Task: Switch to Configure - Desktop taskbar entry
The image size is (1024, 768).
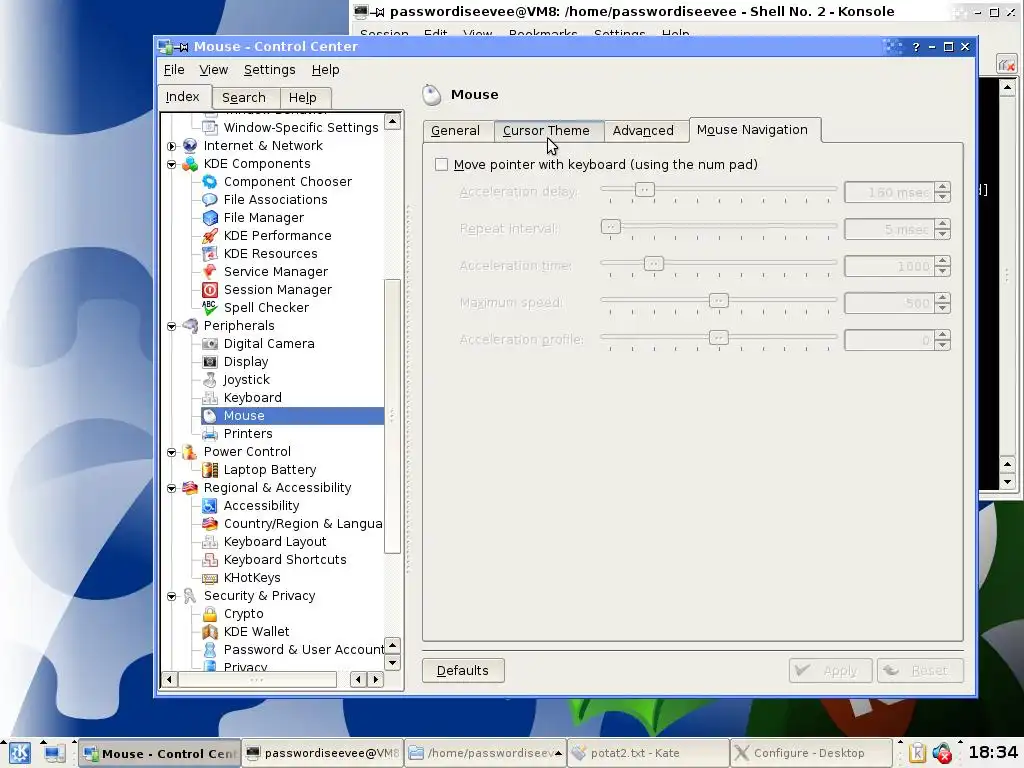Action: click(x=810, y=754)
